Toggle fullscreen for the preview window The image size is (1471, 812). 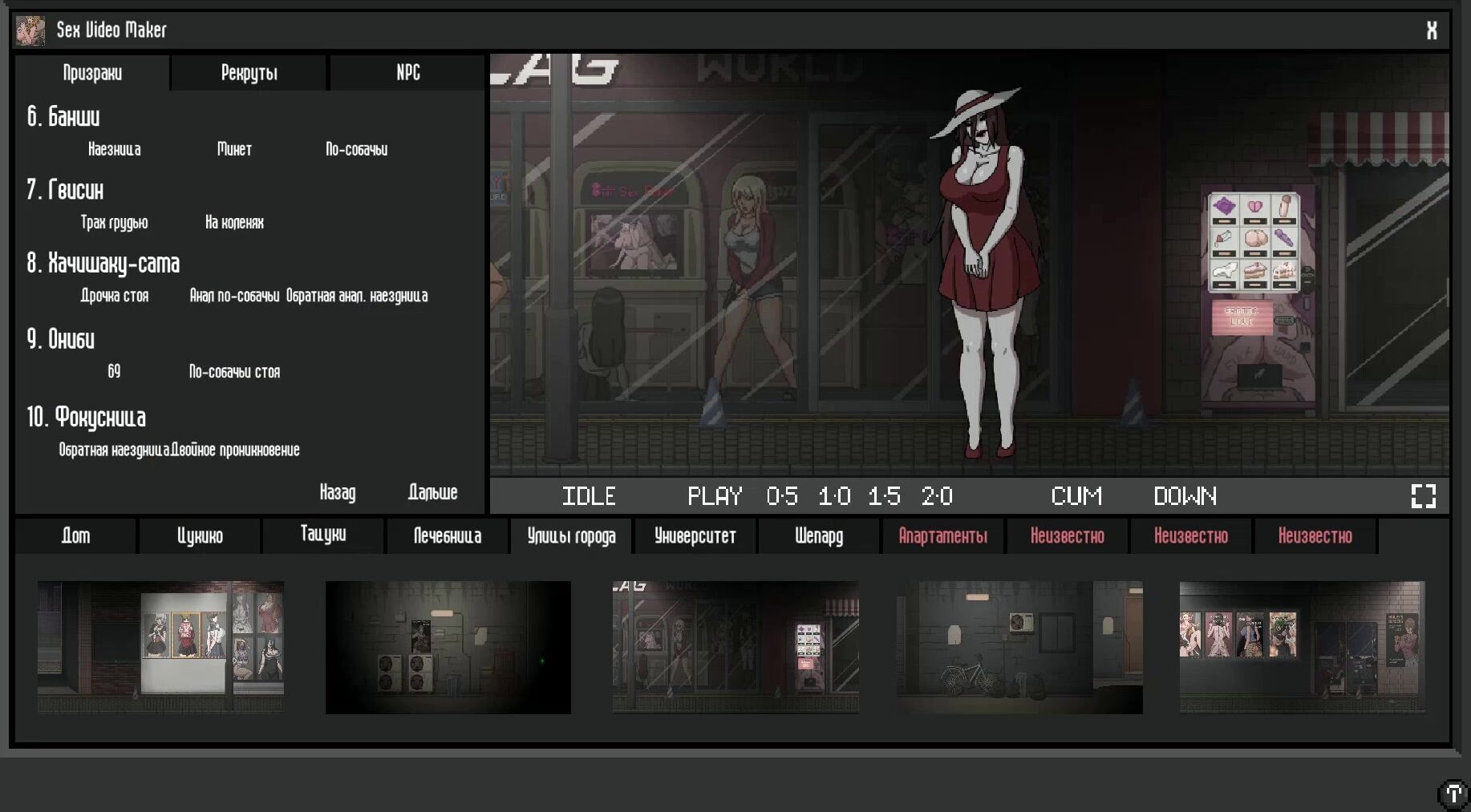click(x=1423, y=496)
